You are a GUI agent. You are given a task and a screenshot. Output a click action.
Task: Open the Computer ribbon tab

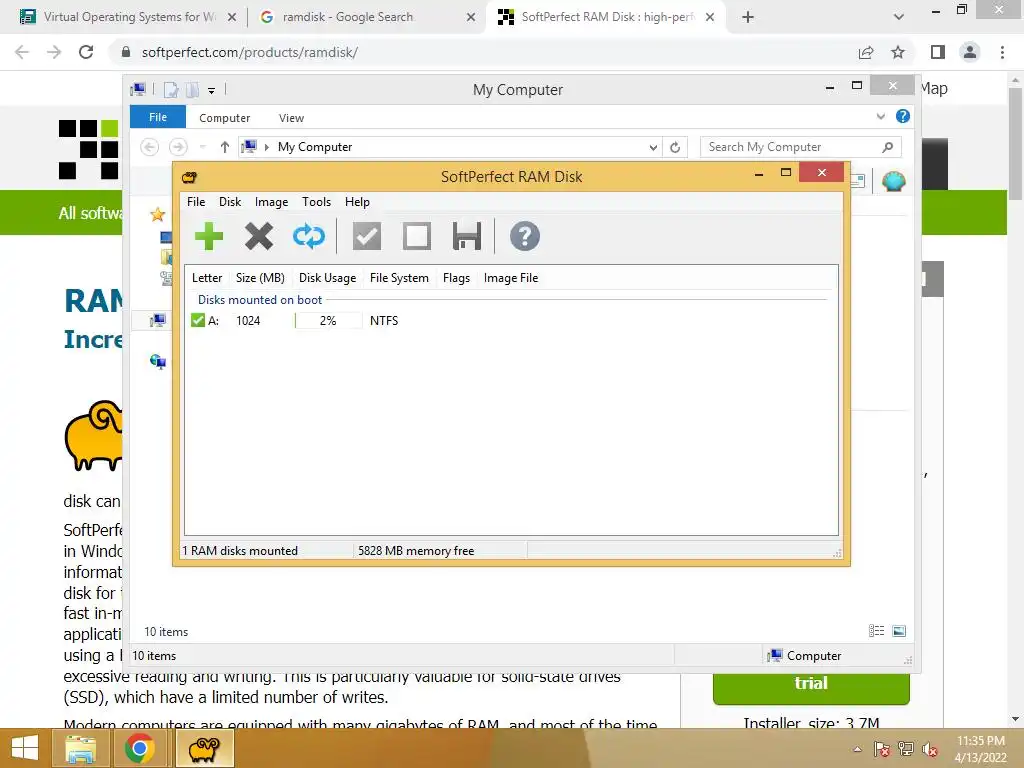pyautogui.click(x=225, y=118)
